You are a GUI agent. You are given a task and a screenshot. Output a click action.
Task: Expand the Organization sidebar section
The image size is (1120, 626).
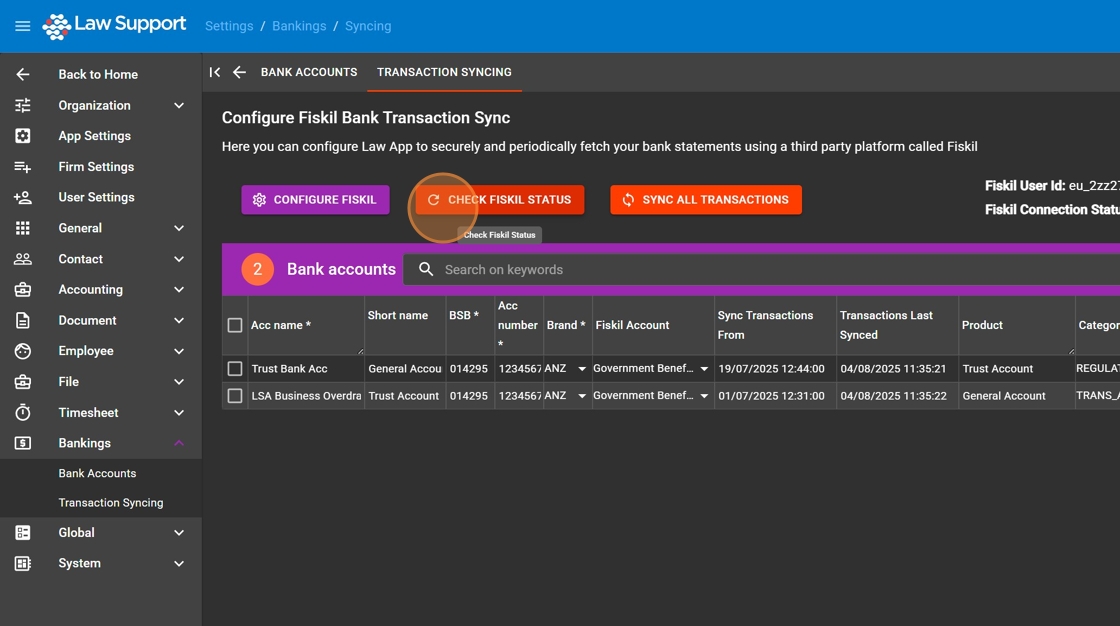(x=179, y=105)
